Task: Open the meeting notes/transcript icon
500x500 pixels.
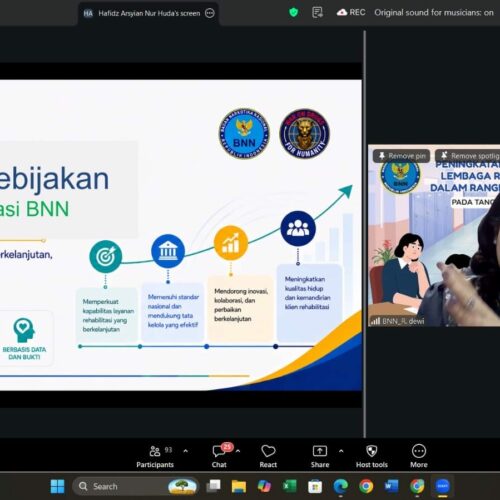Action: (317, 13)
